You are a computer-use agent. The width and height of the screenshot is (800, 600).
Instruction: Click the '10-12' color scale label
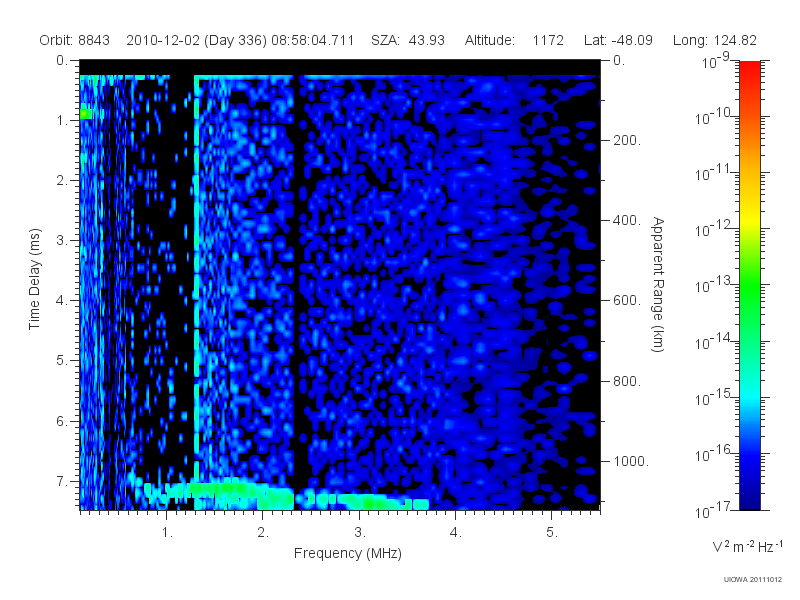pos(712,229)
